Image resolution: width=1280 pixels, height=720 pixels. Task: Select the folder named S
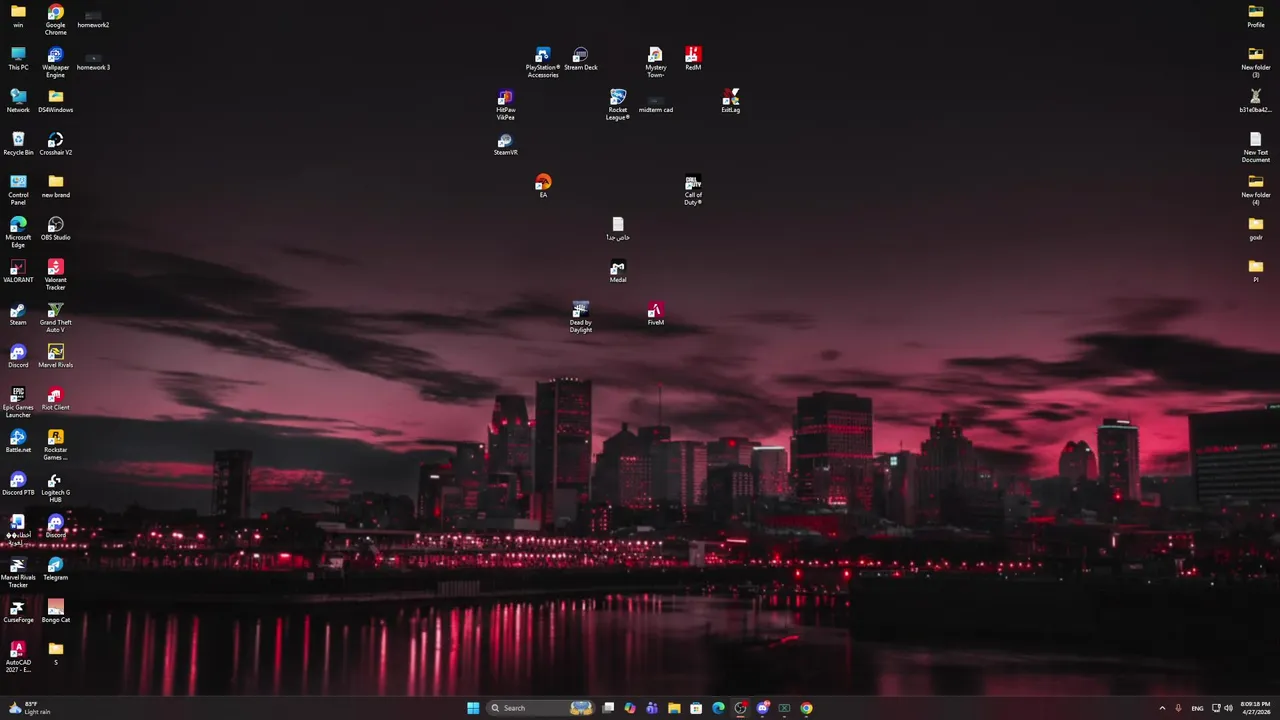pyautogui.click(x=56, y=654)
